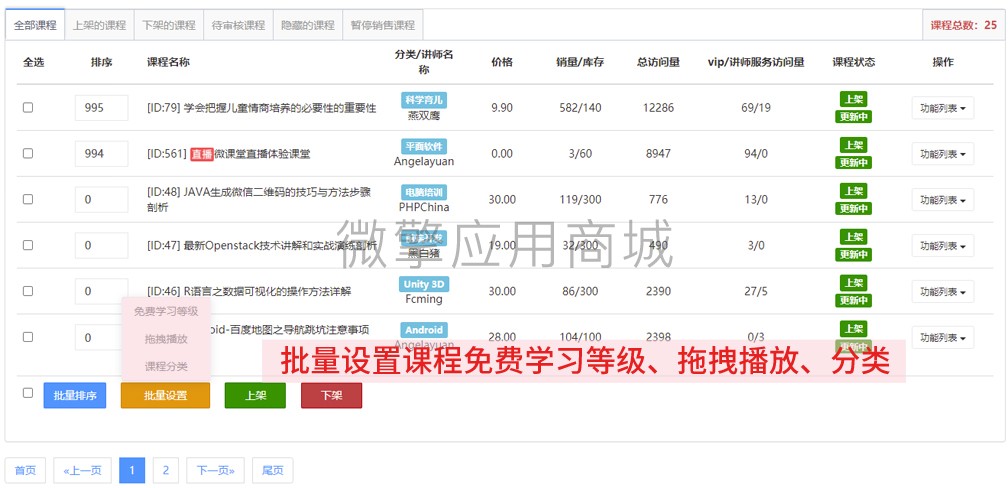Click the 排序 column header
Viewport: 1008px width, 488px height.
tap(102, 62)
